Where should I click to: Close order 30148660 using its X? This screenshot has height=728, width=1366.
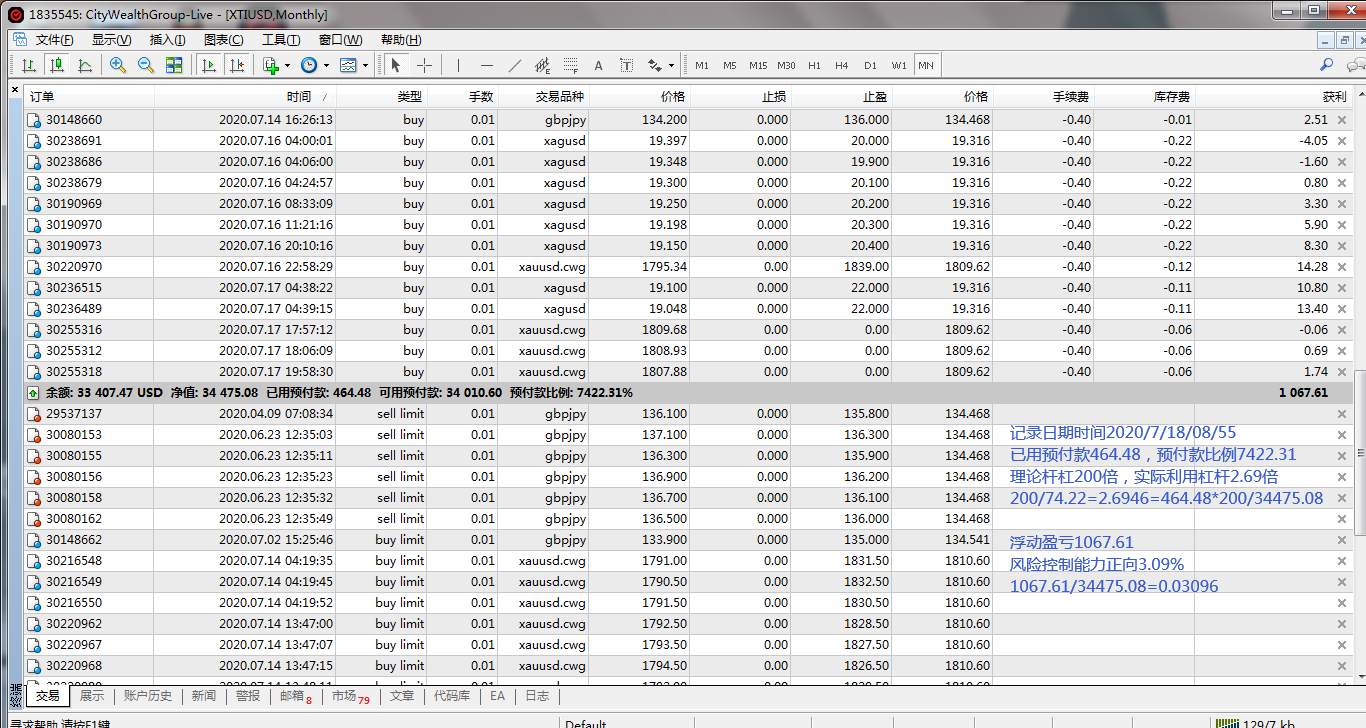click(1342, 120)
